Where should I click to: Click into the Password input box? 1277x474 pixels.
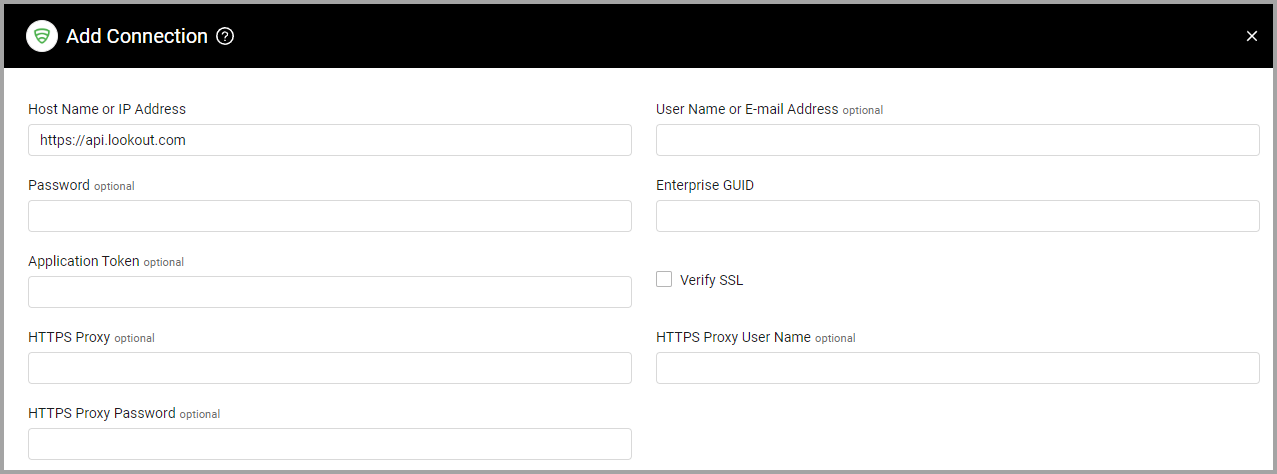click(x=330, y=216)
